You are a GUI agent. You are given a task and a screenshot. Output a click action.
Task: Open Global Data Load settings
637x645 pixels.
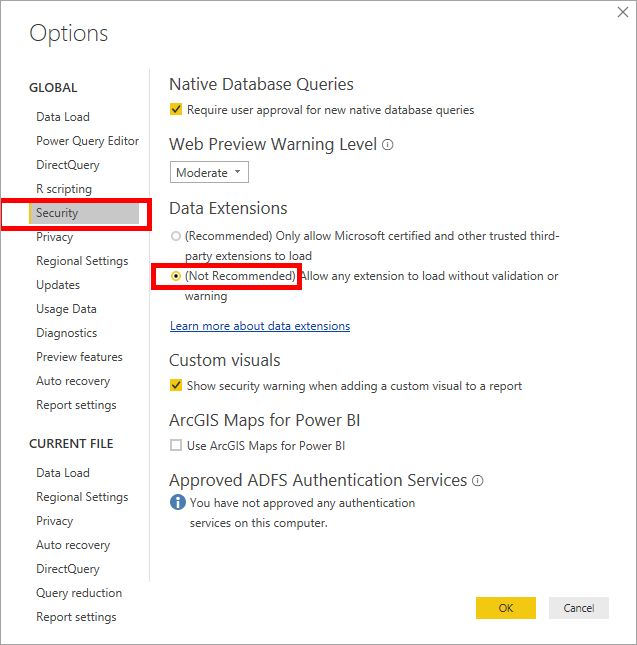[x=63, y=117]
